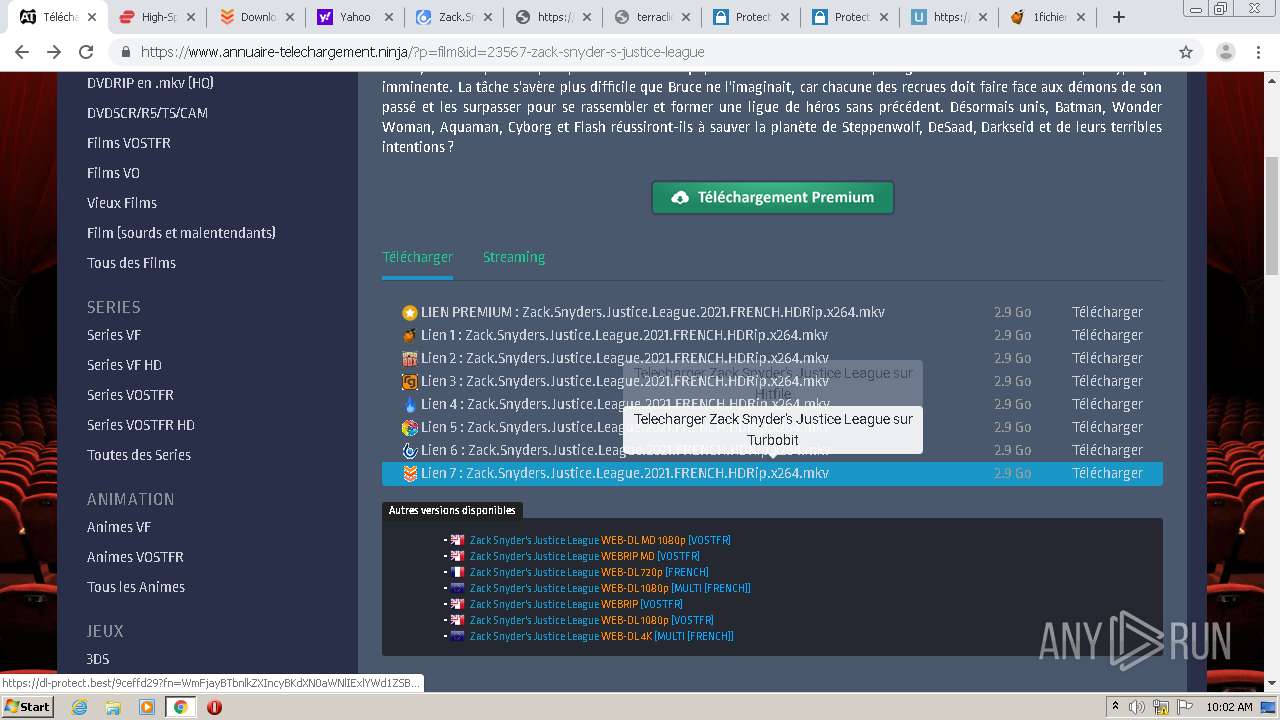Open the WEB-DL 720p FRENCH version
The width and height of the screenshot is (1280, 720).
point(589,572)
